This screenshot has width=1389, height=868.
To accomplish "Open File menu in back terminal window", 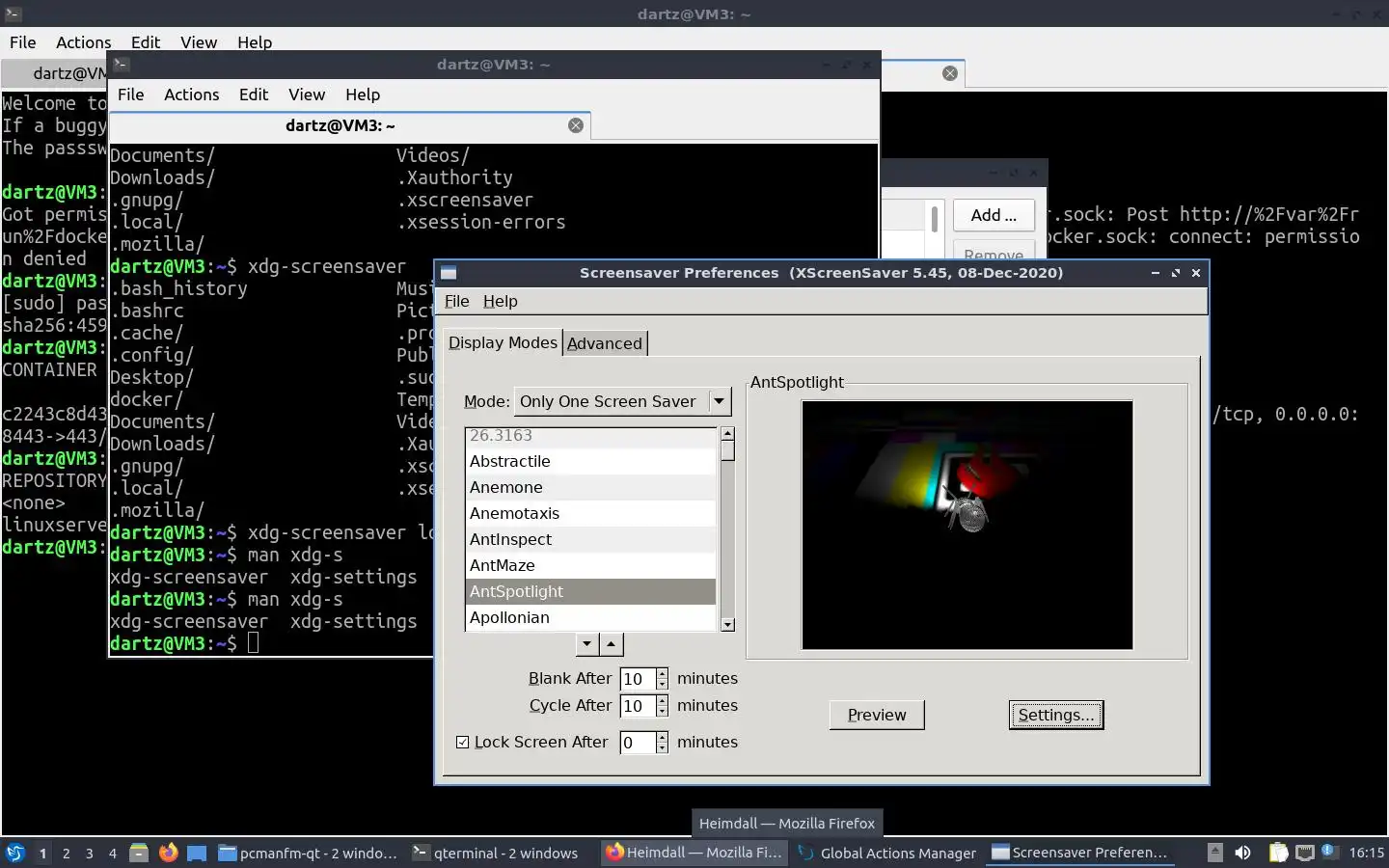I will click(22, 42).
